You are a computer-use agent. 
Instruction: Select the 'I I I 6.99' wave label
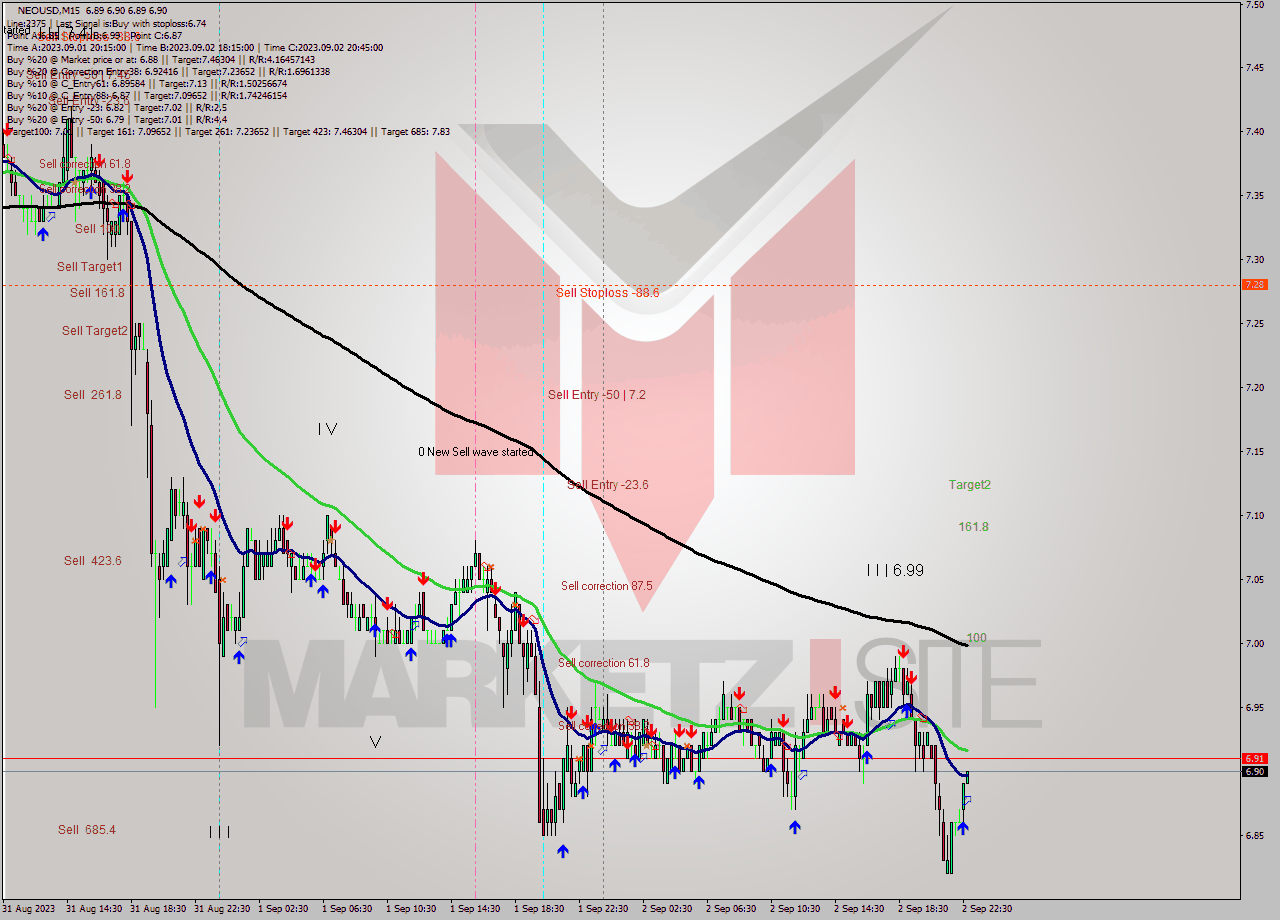tap(895, 570)
